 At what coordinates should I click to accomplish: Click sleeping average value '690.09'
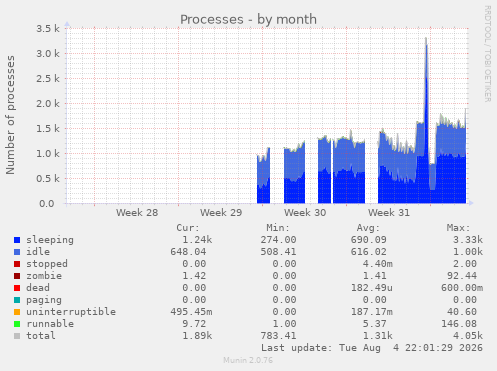tap(368, 240)
